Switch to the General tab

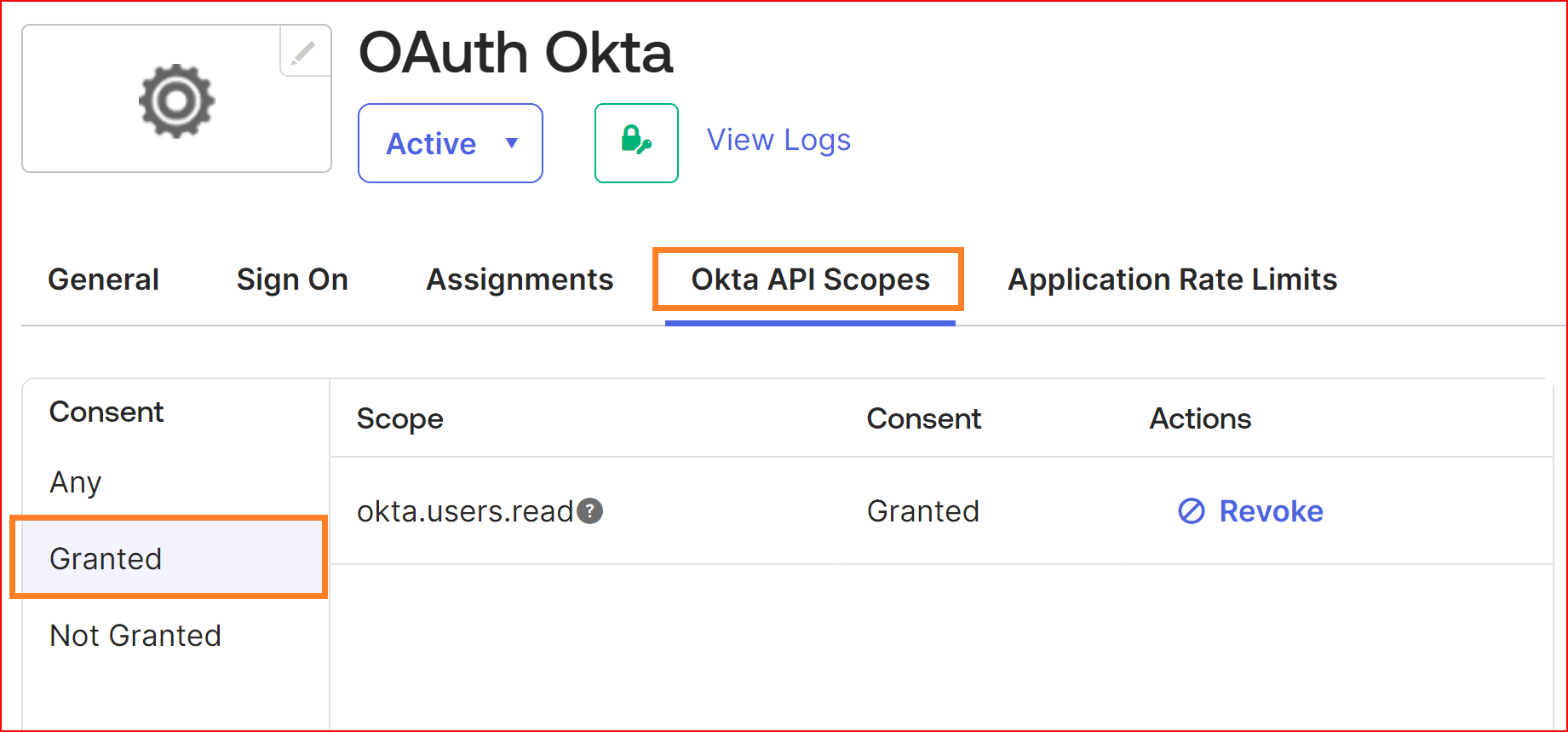click(104, 280)
